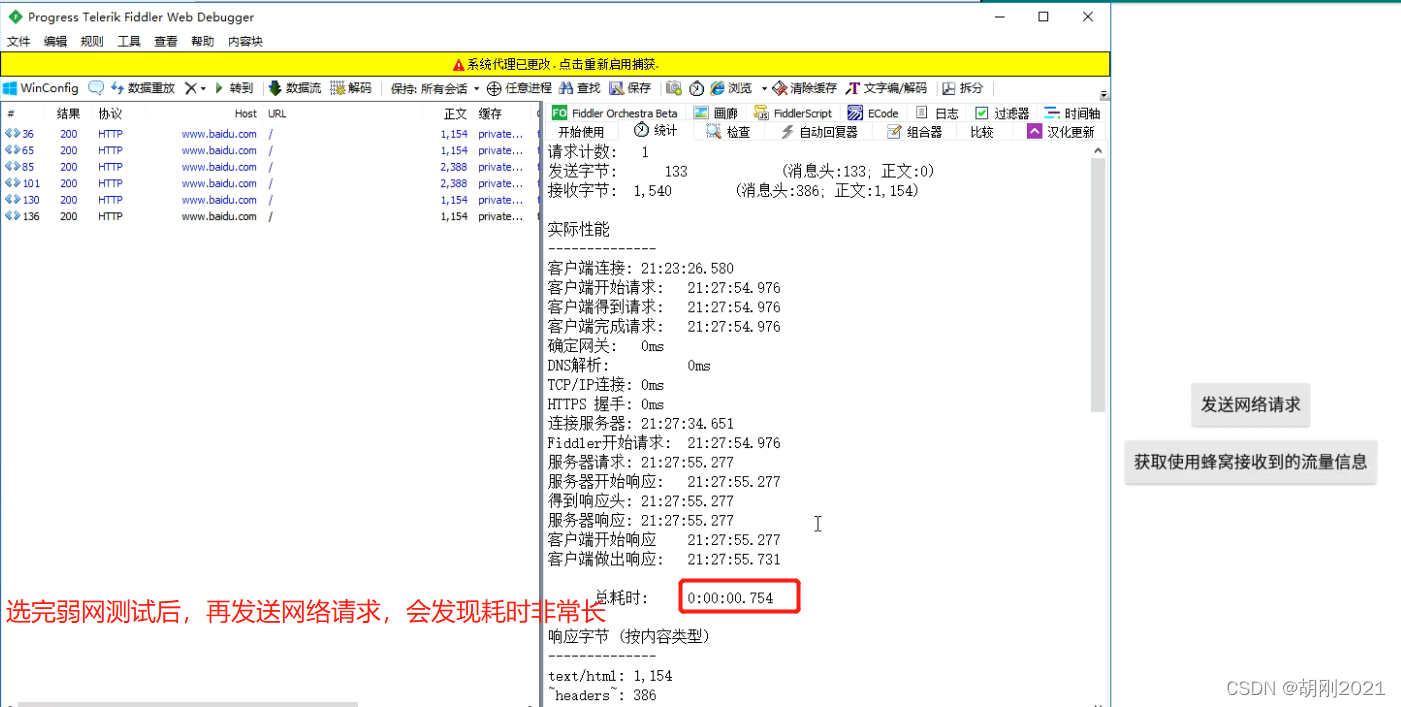Select the 统计 (Statistics) tab

[x=656, y=131]
